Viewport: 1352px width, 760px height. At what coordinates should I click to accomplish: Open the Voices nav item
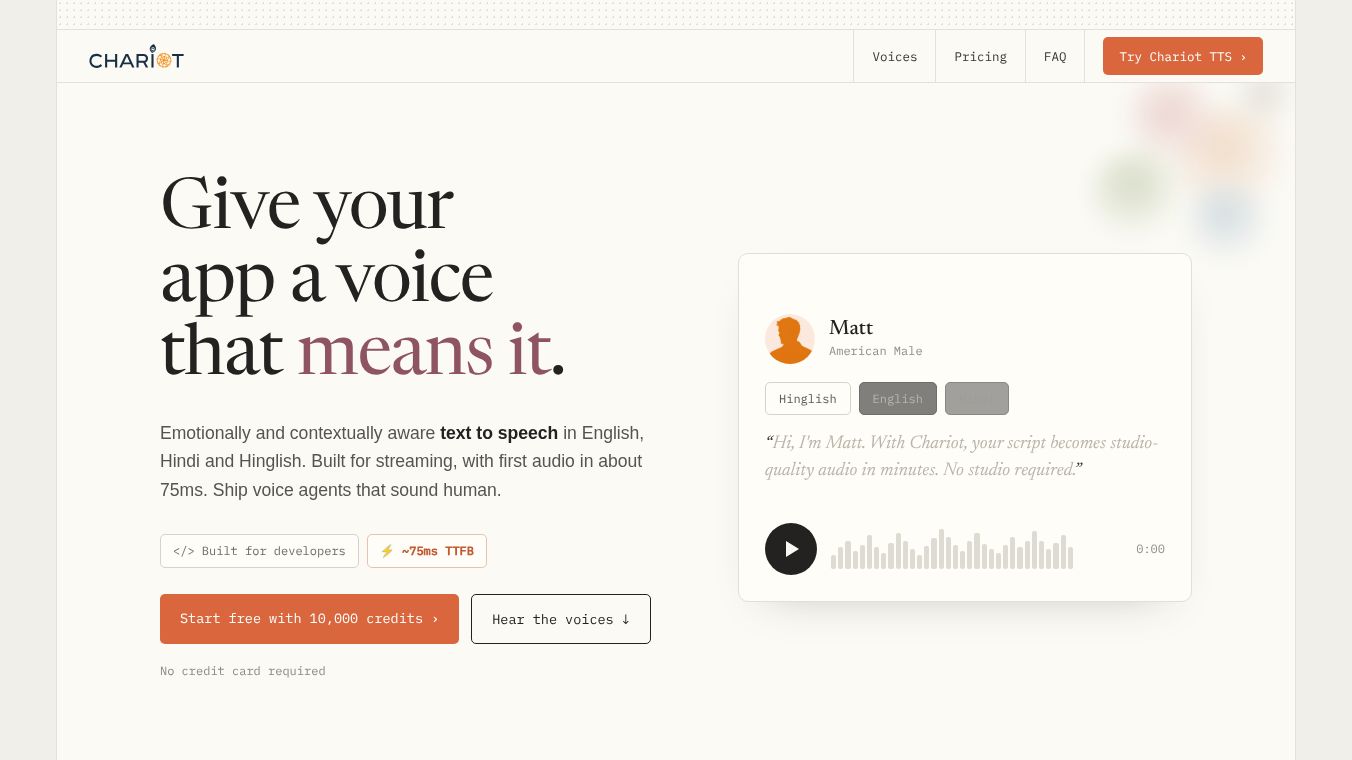(894, 57)
